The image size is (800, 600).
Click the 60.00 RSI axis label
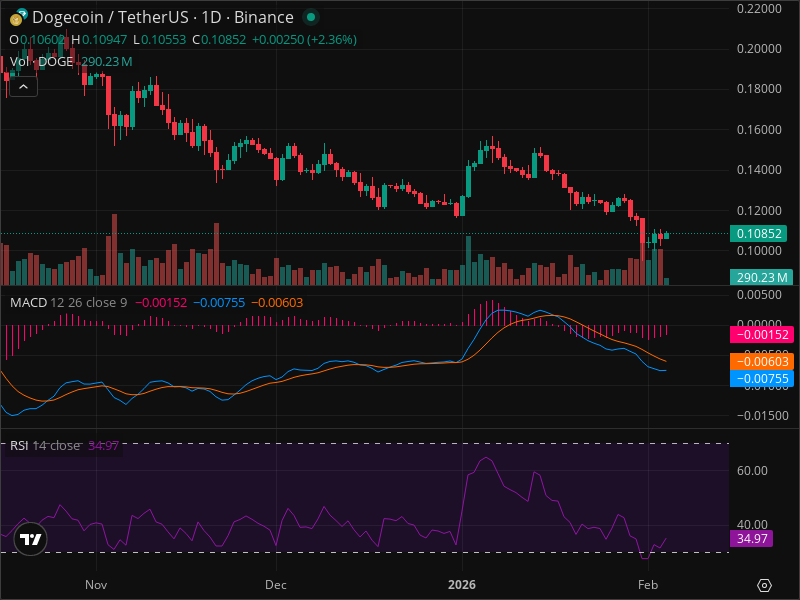752,470
